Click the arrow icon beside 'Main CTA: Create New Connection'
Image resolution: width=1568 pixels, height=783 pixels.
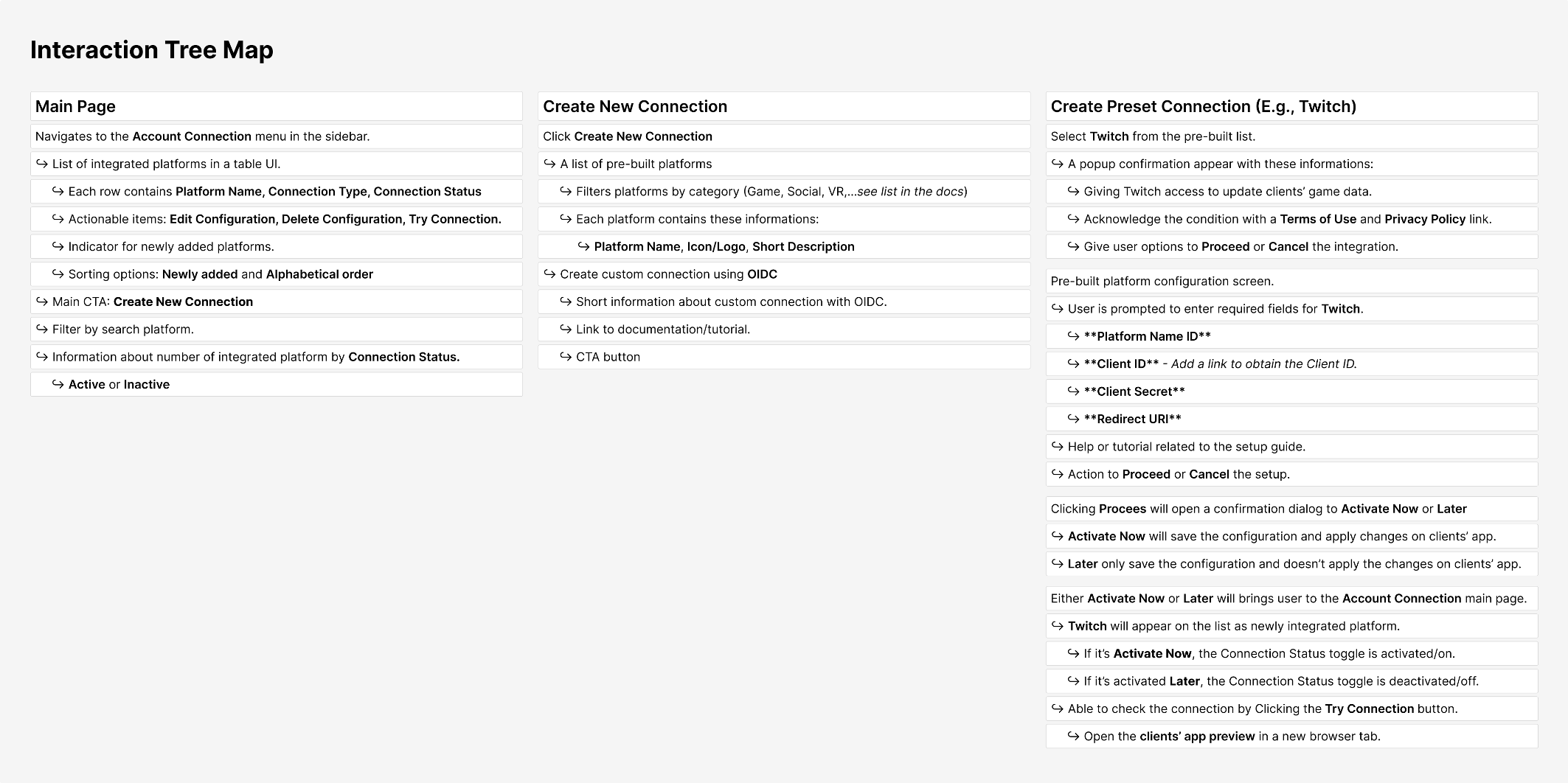click(x=42, y=302)
